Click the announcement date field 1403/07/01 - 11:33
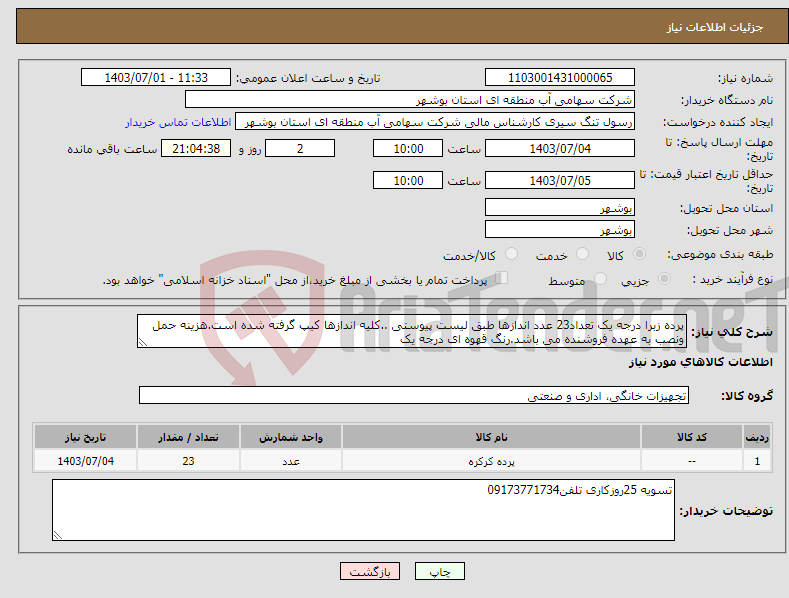 coord(156,78)
